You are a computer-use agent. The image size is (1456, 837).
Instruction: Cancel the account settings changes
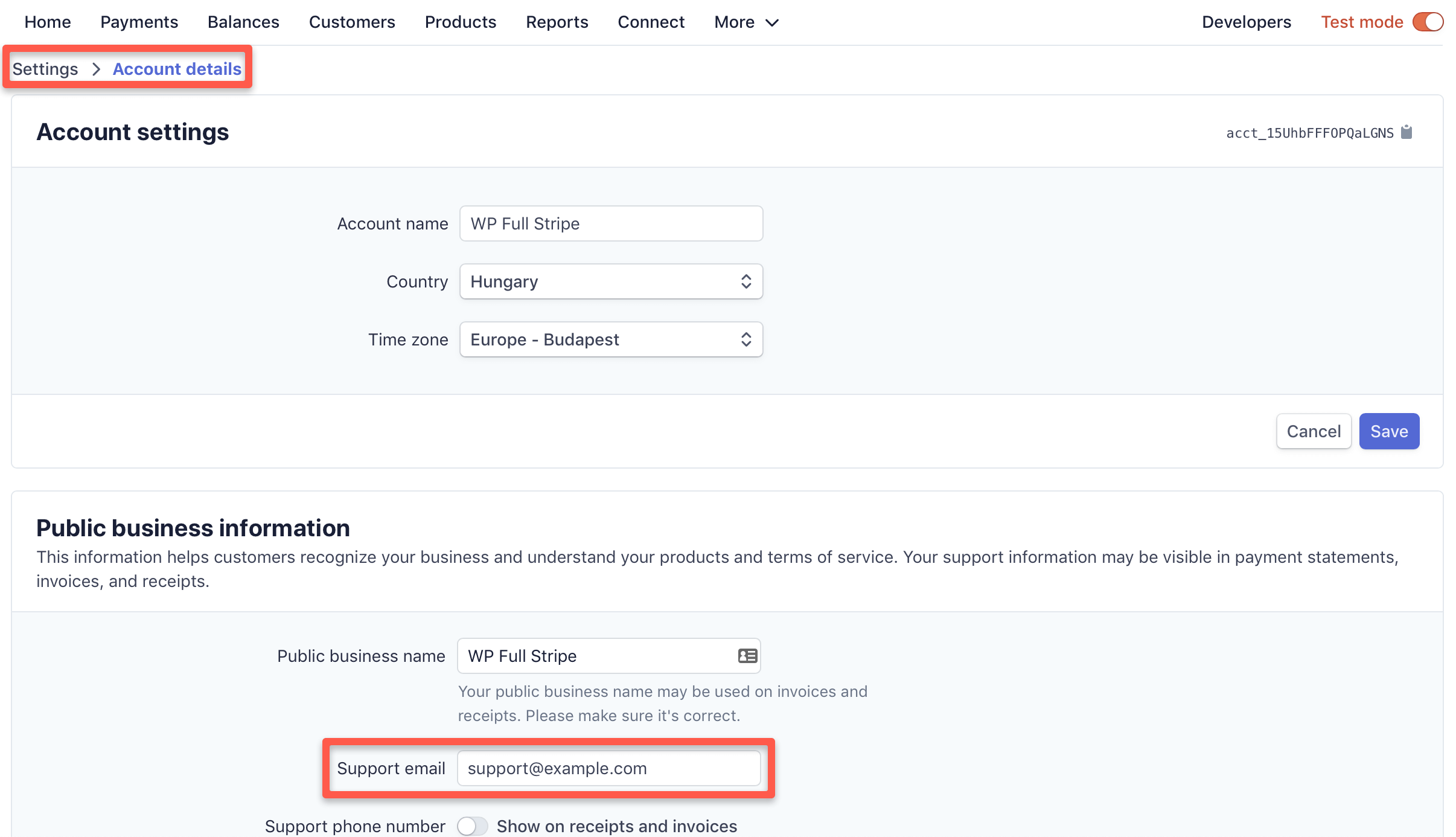coord(1314,431)
